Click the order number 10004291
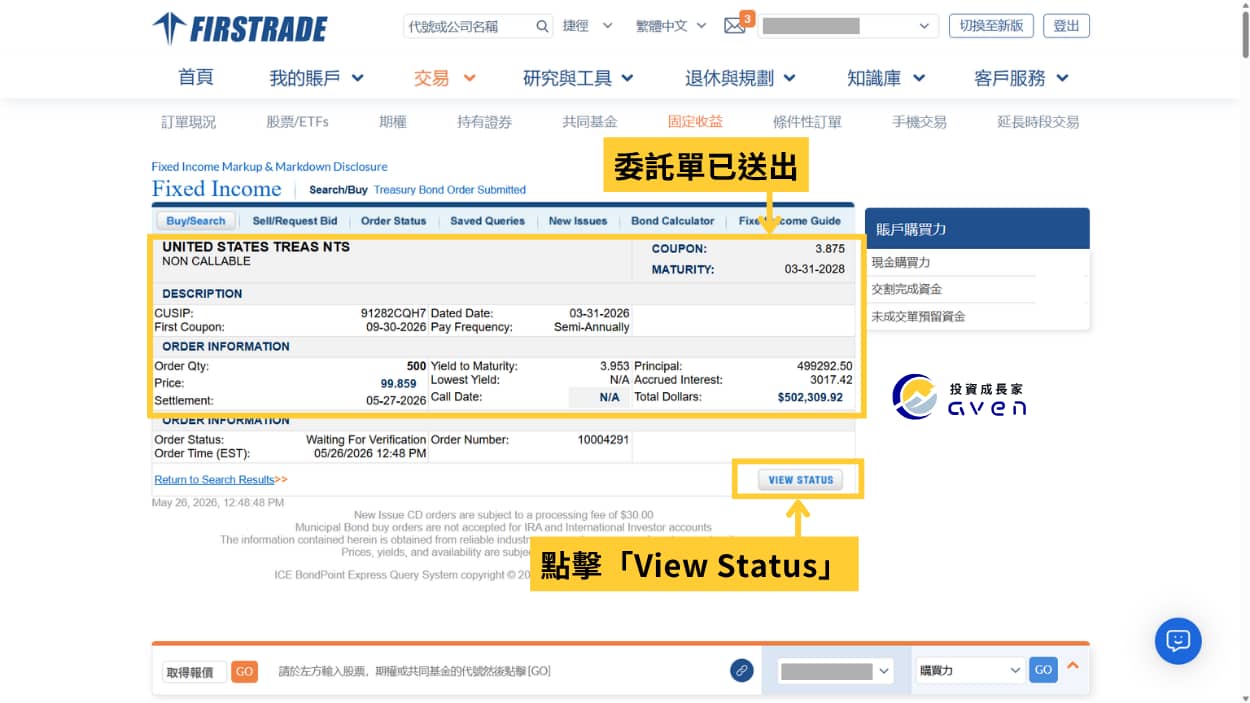The image size is (1250, 703). [603, 440]
